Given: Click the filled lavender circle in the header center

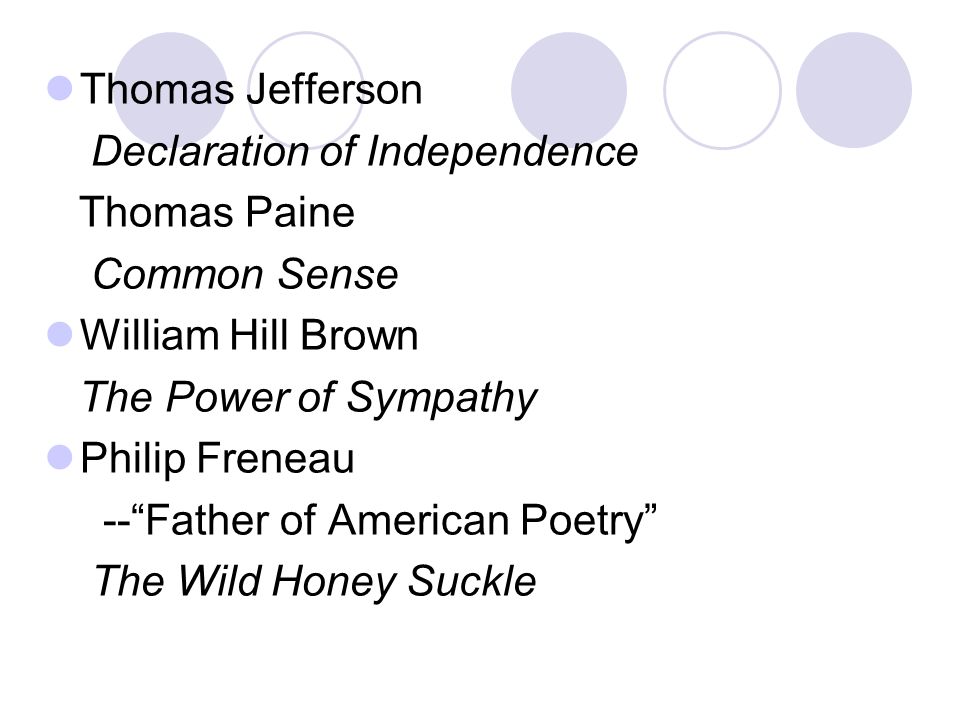Looking at the screenshot, I should pos(569,89).
